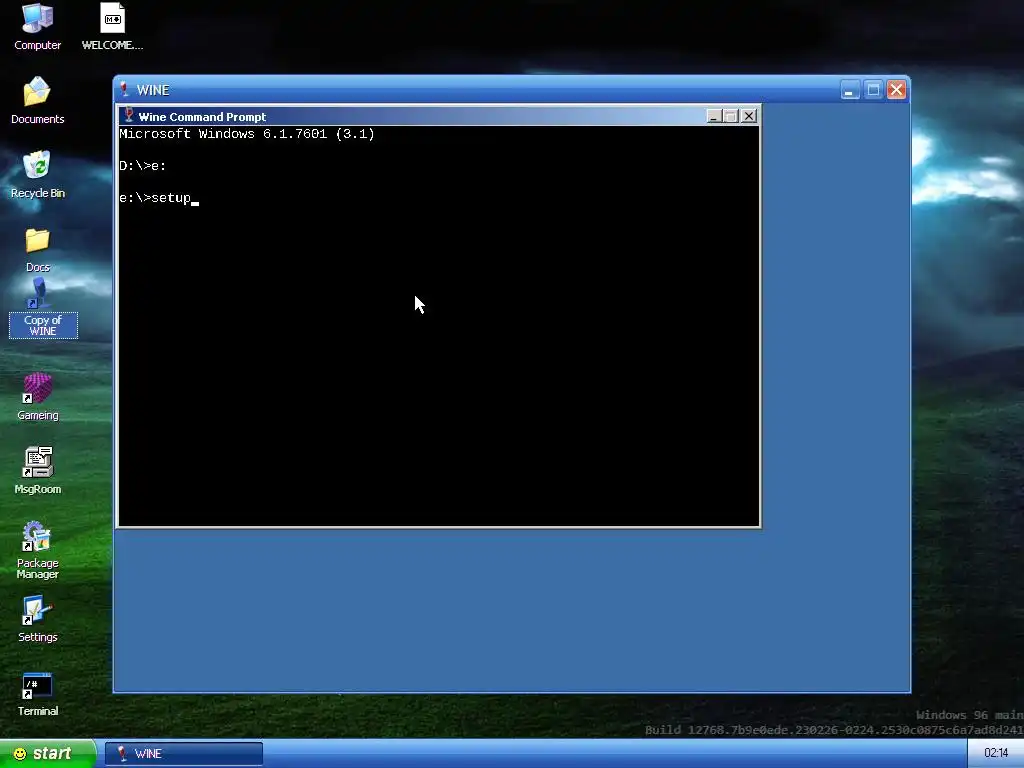Click the Wine Command Prompt title icon
1024x768 pixels.
point(129,116)
